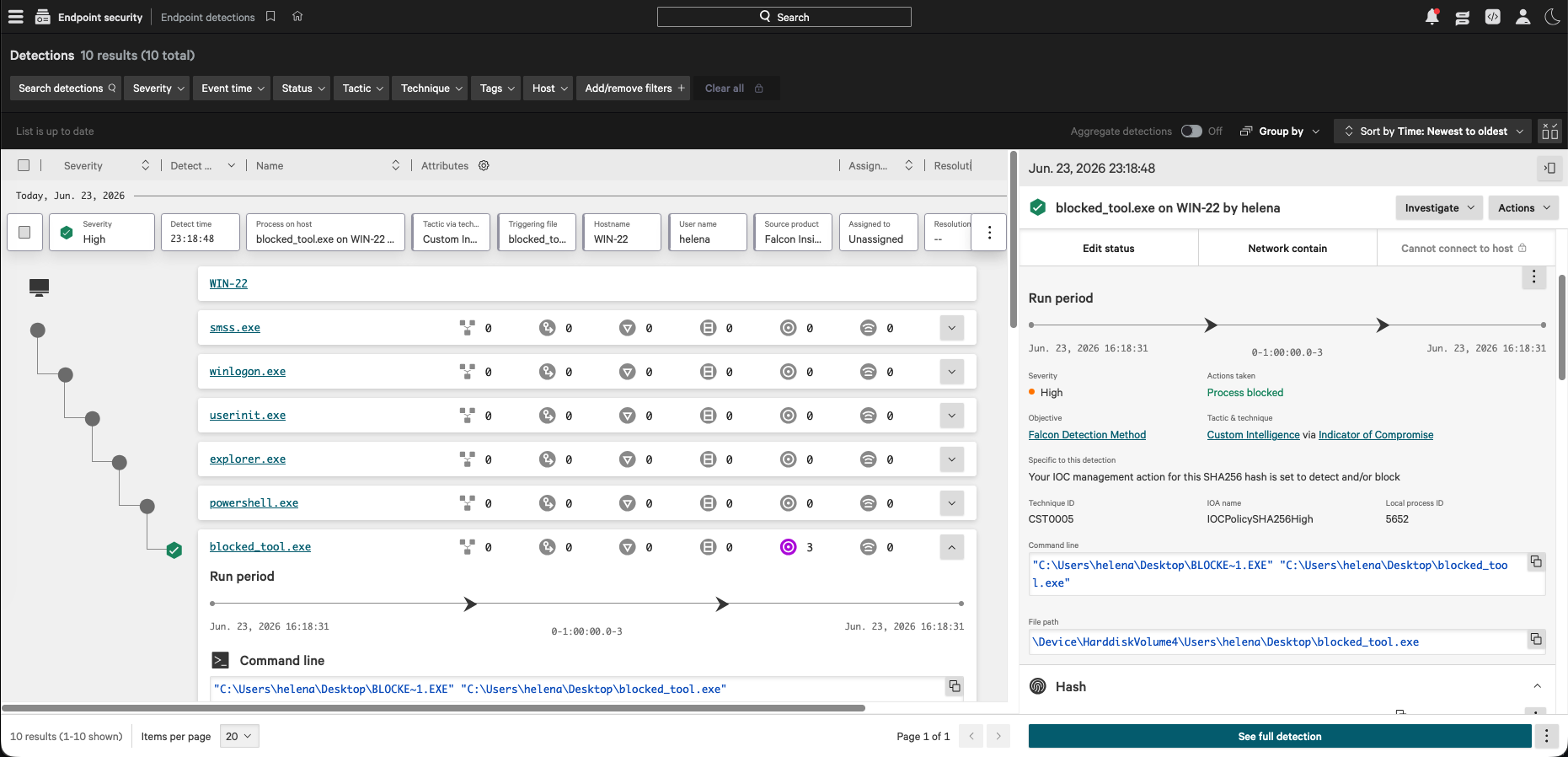Viewport: 1568px width, 757px height.
Task: Open the hamburger navigation menu
Action: pyautogui.click(x=16, y=17)
